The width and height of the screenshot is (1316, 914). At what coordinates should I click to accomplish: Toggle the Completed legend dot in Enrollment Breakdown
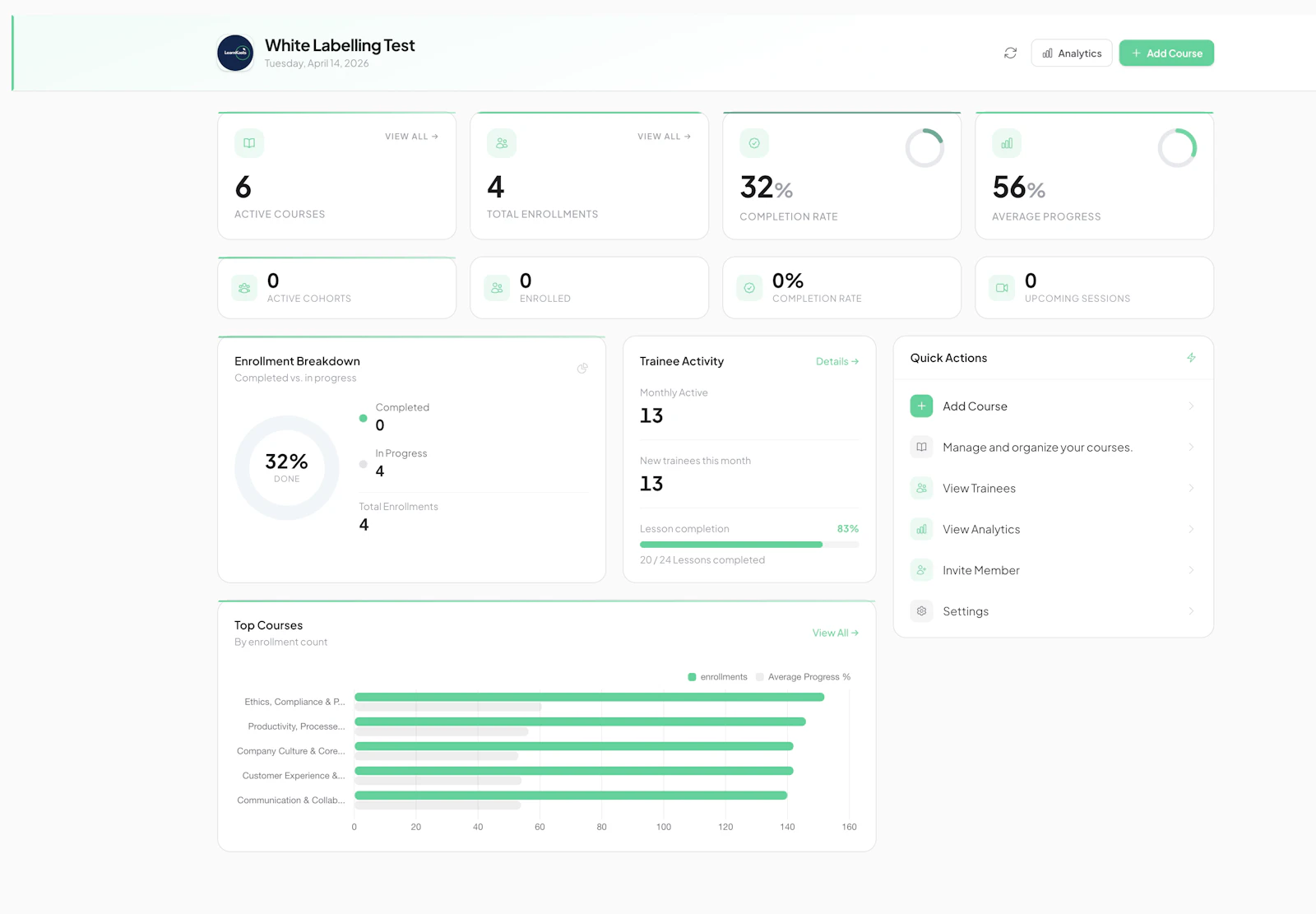[364, 418]
